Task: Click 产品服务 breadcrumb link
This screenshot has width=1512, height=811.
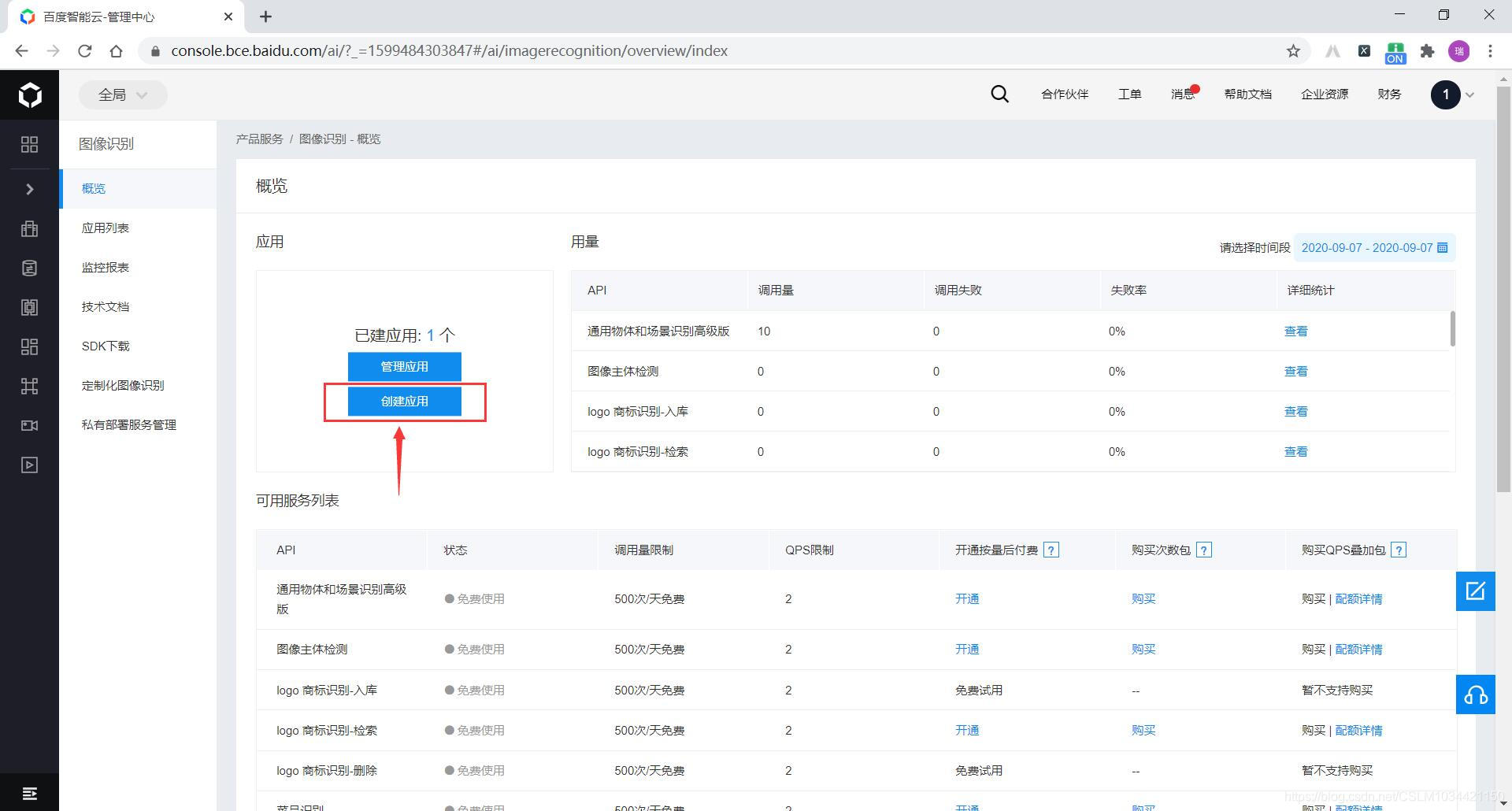Action: pyautogui.click(x=259, y=139)
